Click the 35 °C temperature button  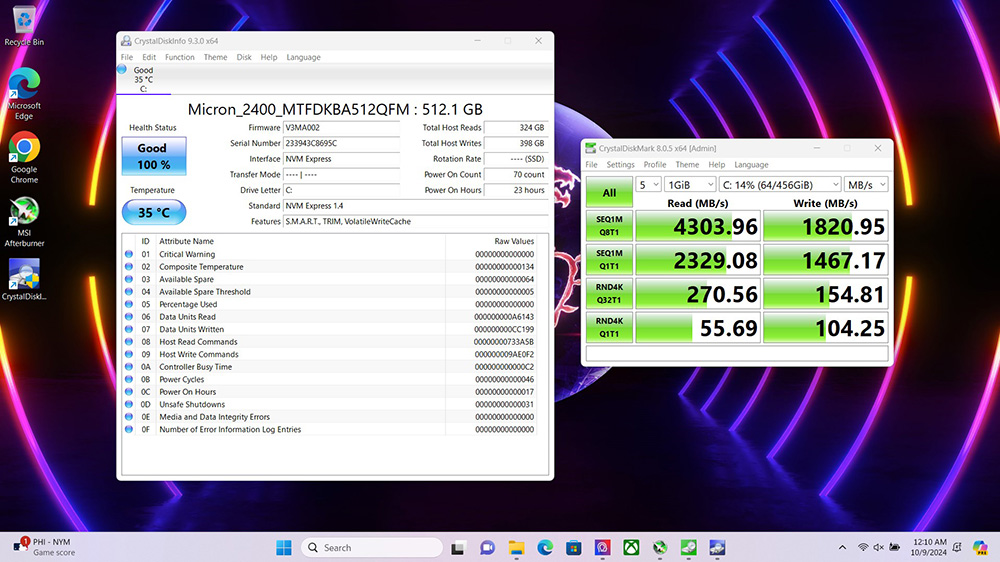coord(154,212)
